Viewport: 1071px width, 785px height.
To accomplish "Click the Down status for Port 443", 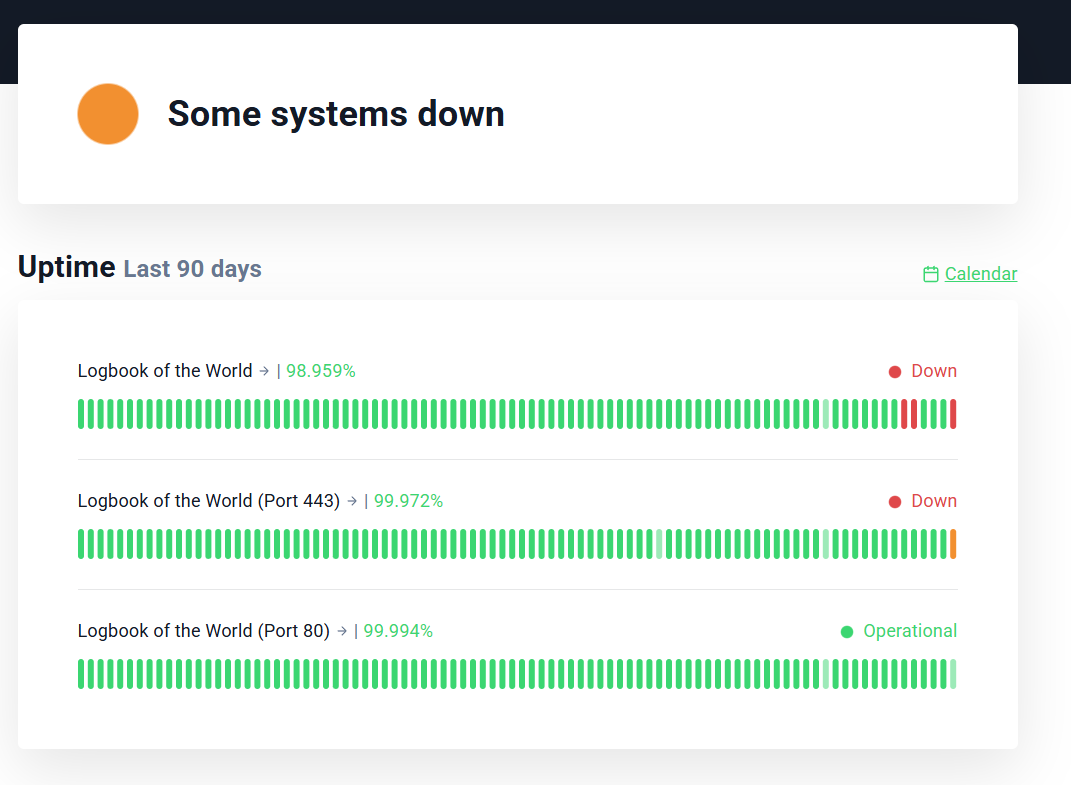I will pyautogui.click(x=934, y=501).
